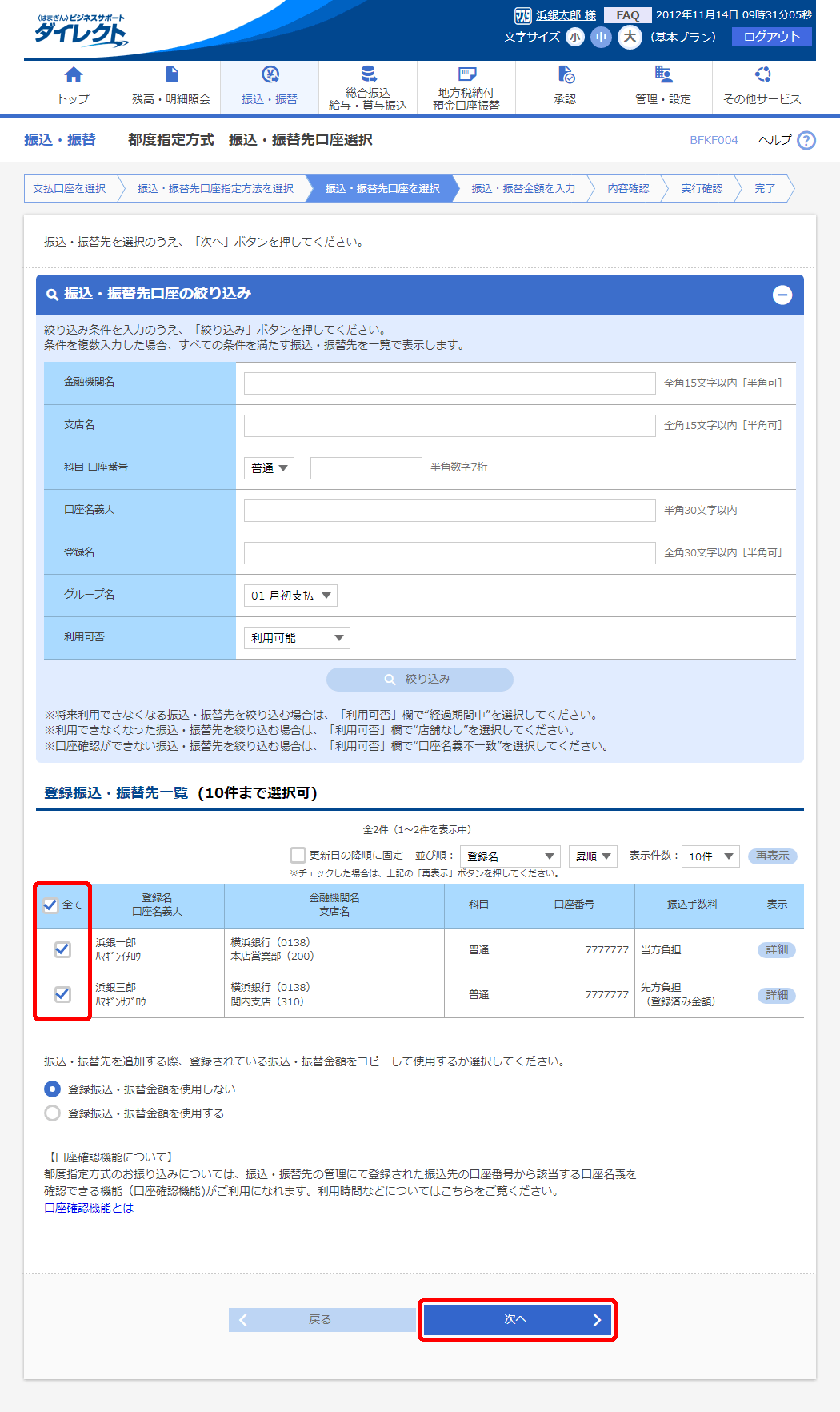
Task: Open the 地方税納付 navigation icon
Action: click(466, 74)
